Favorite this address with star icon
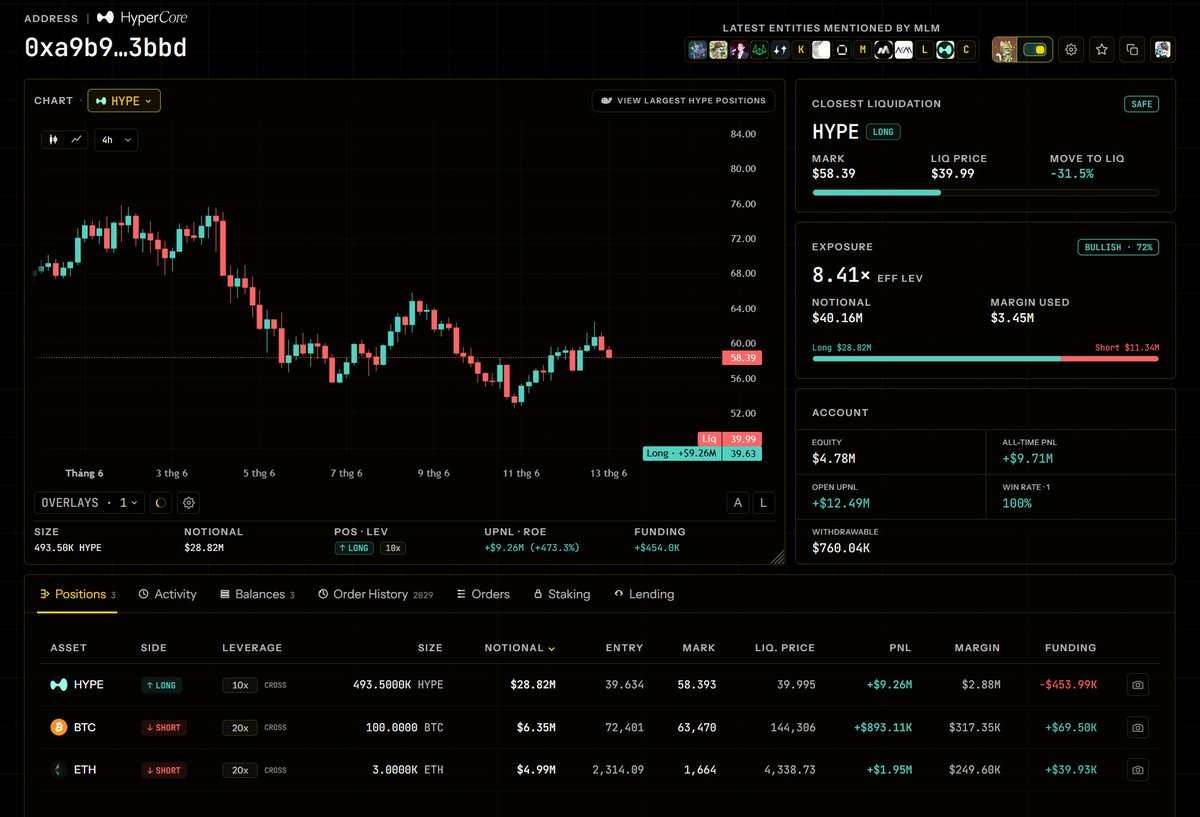The image size is (1200, 817). pyautogui.click(x=1102, y=49)
